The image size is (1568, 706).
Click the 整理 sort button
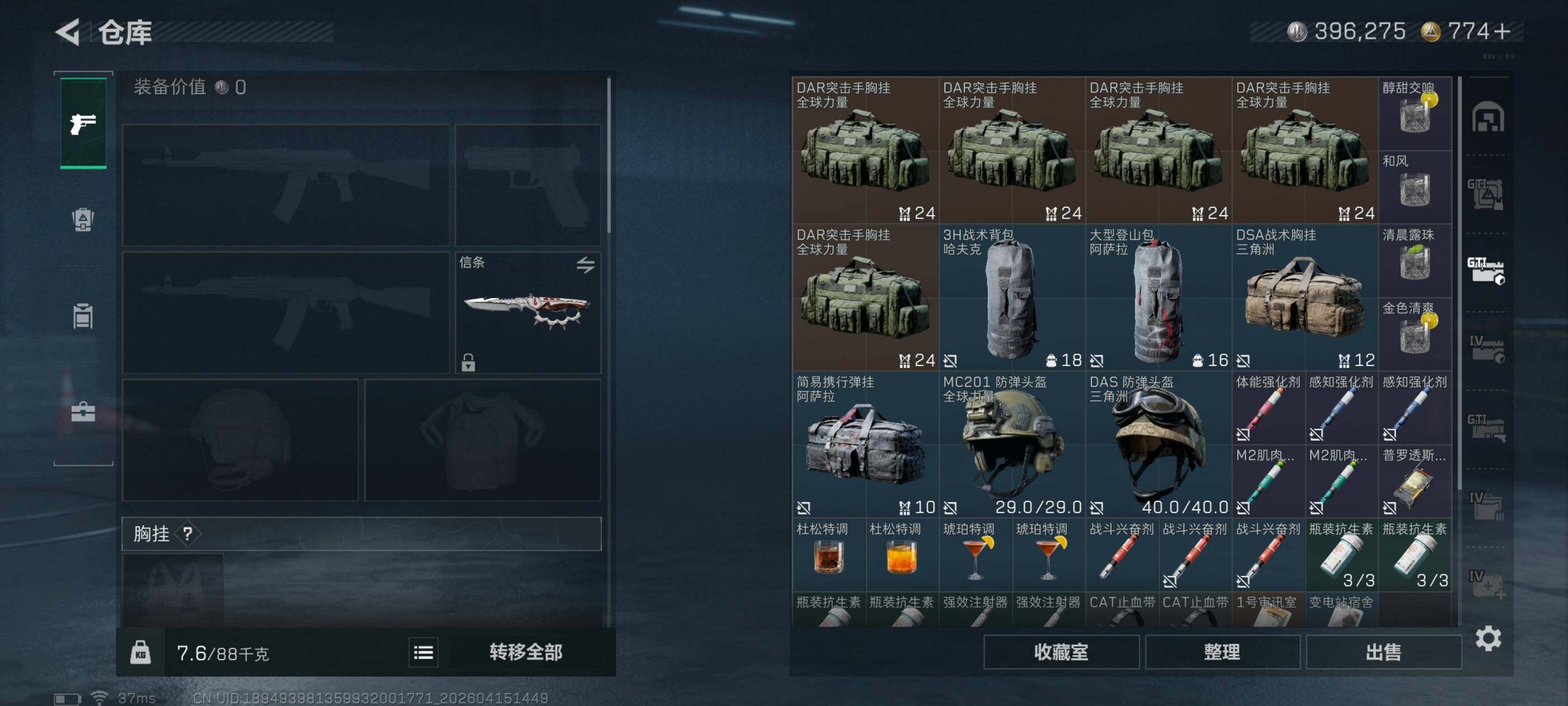(x=1222, y=652)
